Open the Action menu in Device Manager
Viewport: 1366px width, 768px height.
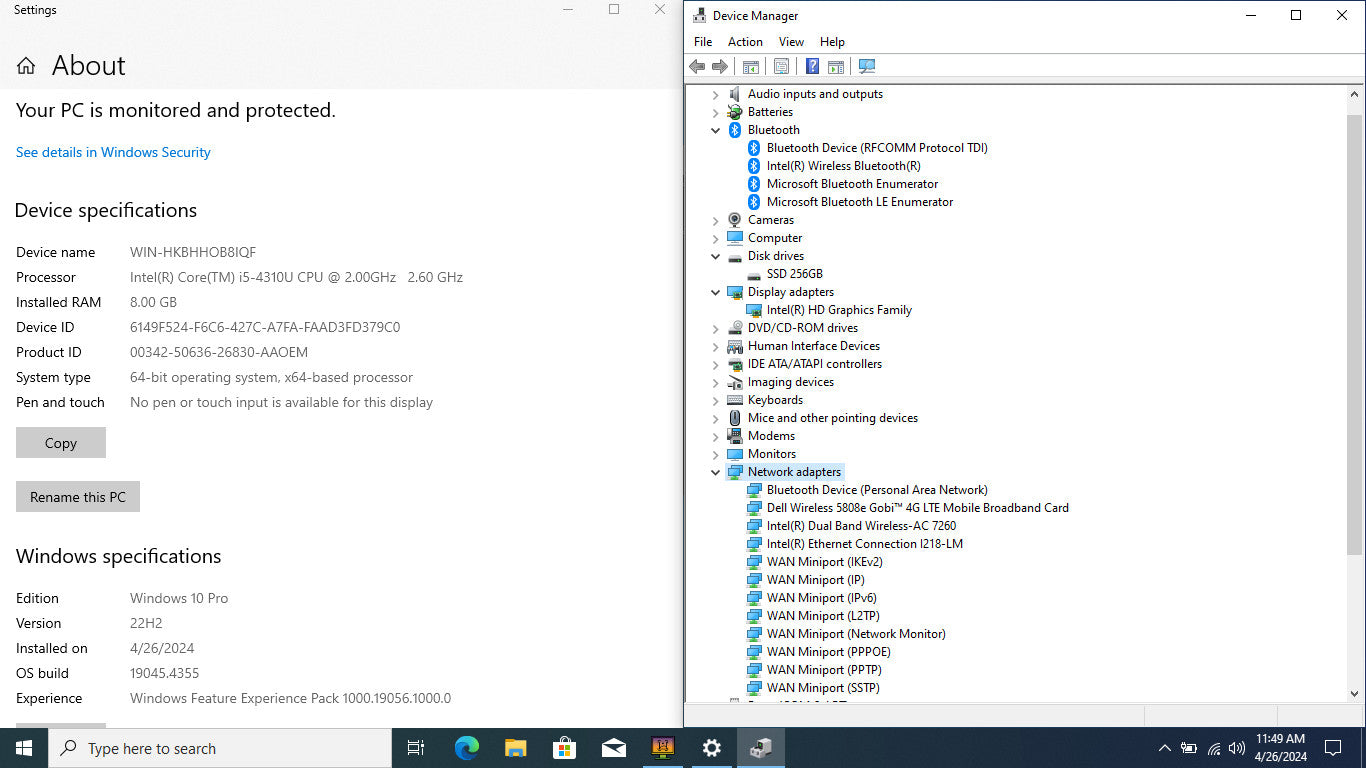coord(745,42)
